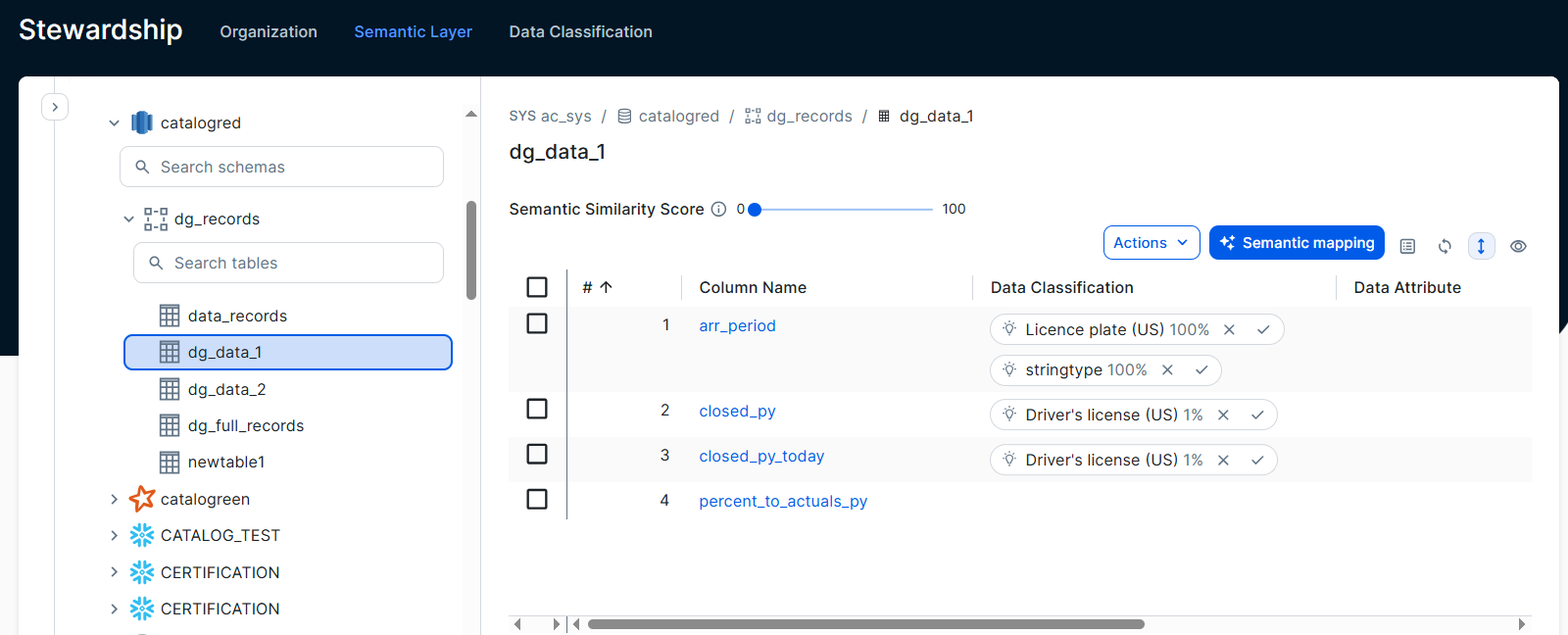Accept closed_py_today Driver's license suggestion
Viewport: 1568px width, 635px height.
[x=1257, y=461]
